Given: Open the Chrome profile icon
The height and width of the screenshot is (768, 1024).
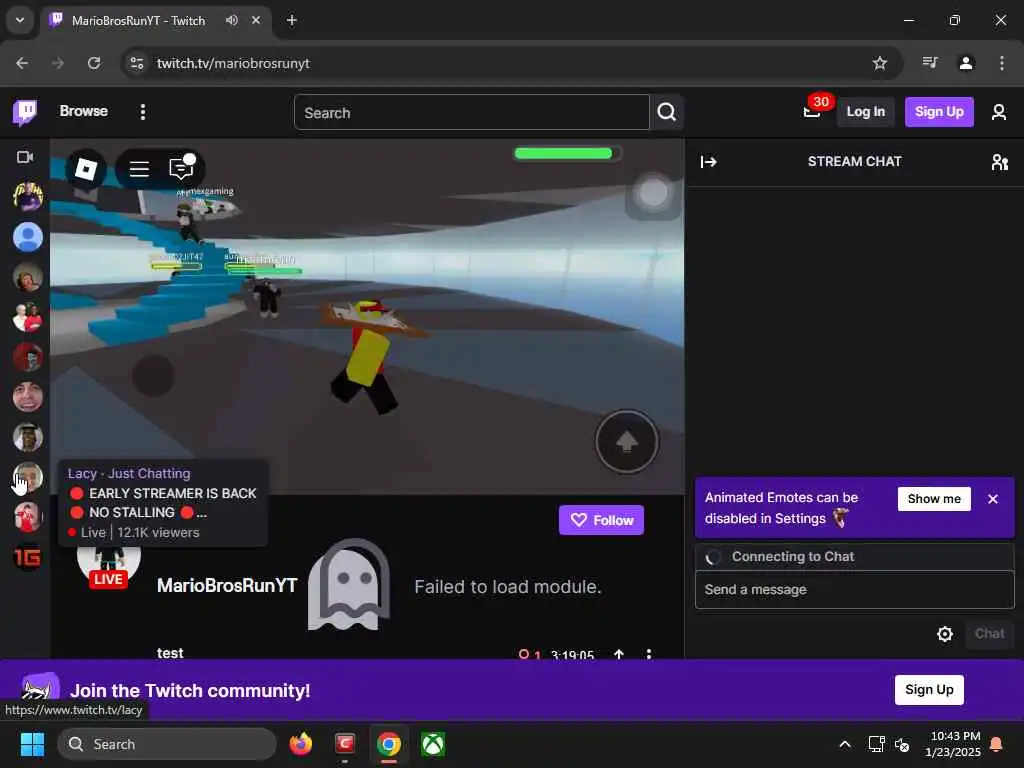Looking at the screenshot, I should (966, 63).
